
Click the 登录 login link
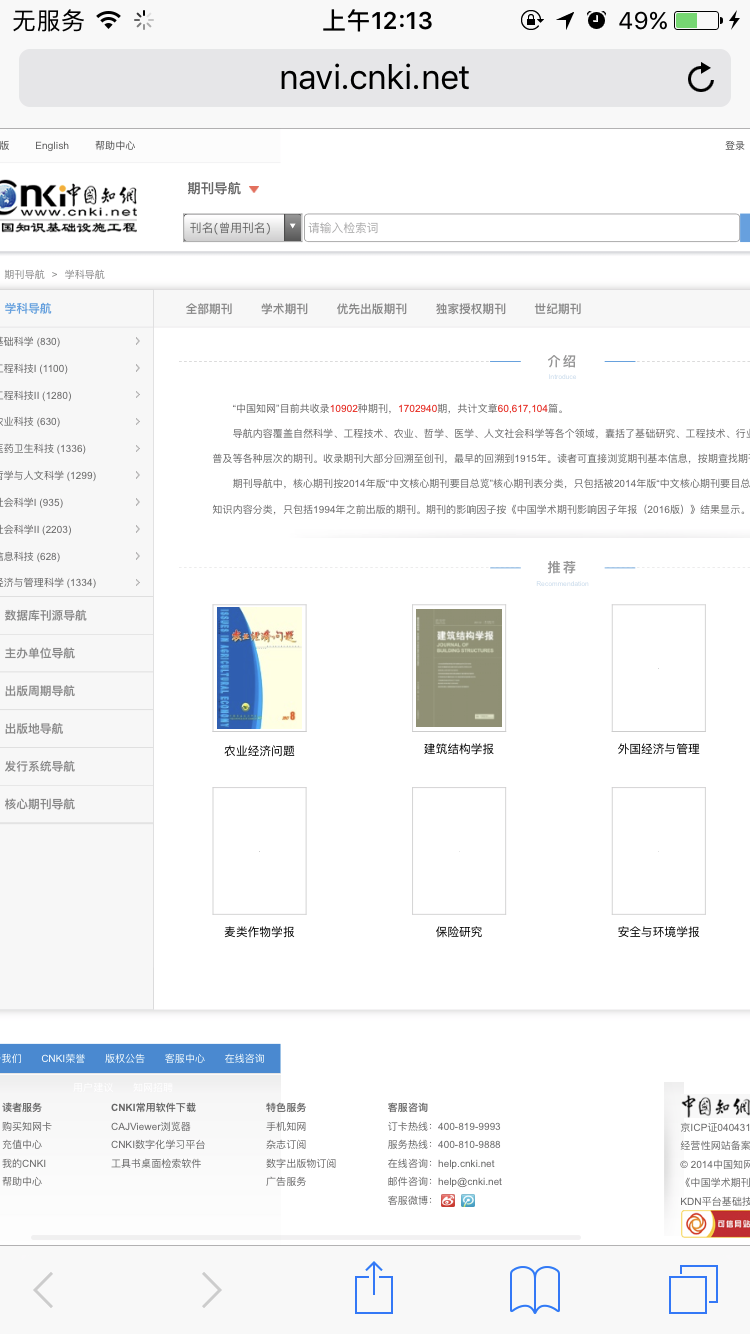click(735, 145)
